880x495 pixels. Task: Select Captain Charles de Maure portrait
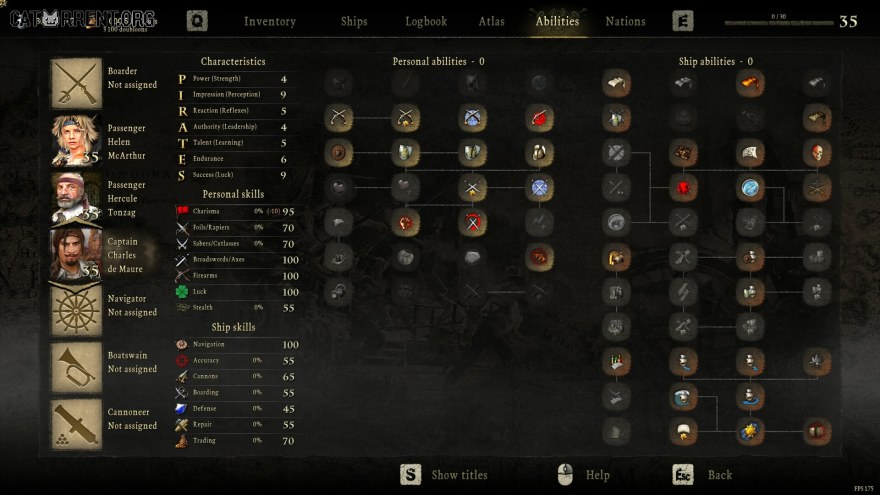[x=76, y=254]
